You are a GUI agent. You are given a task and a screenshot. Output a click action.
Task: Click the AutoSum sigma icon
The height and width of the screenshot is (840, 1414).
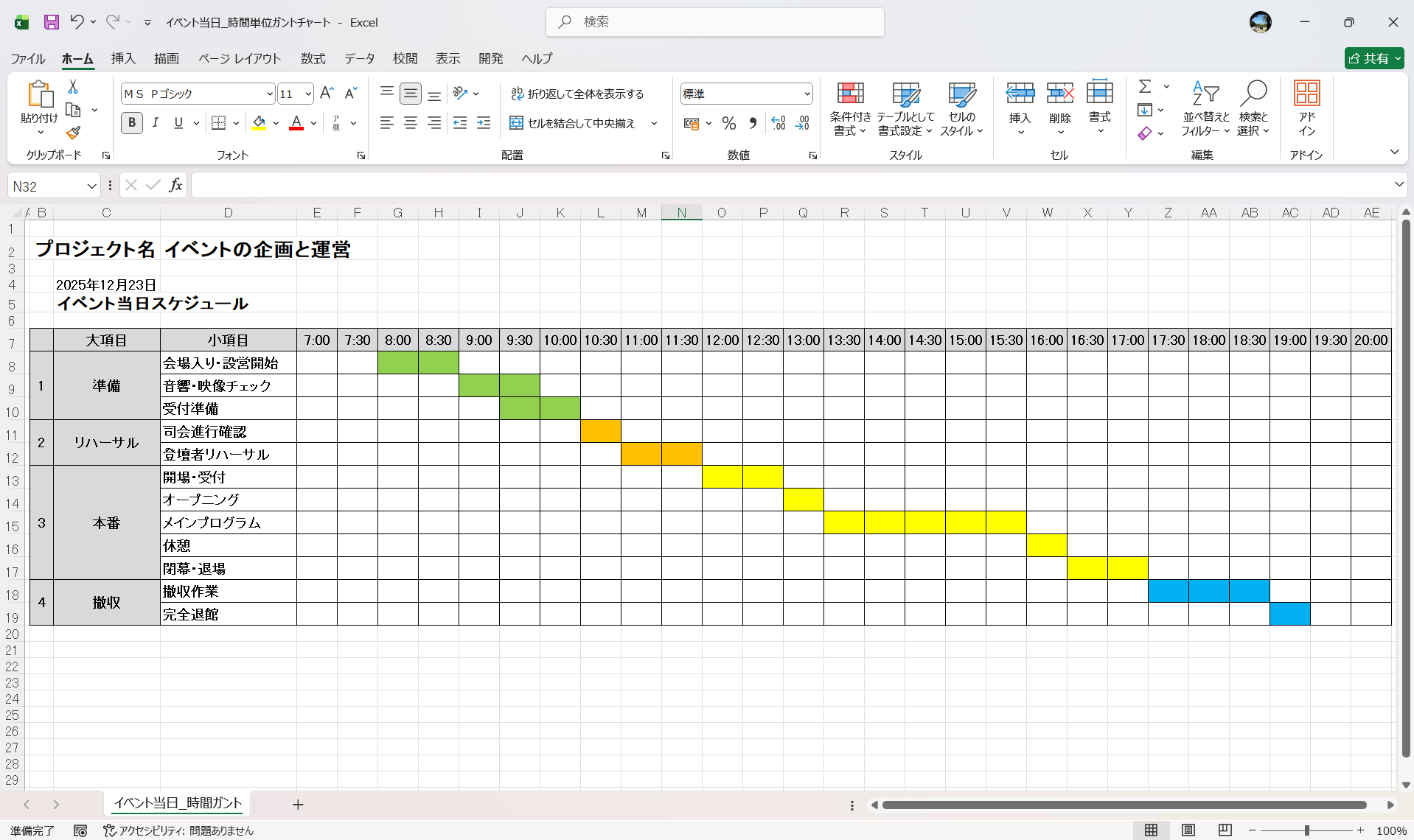pos(1144,87)
